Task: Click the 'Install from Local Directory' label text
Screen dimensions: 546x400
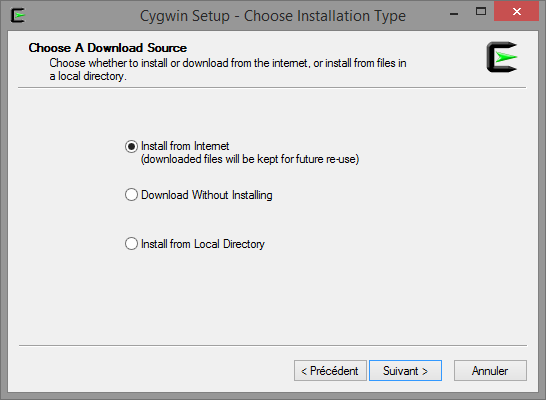Action: click(203, 244)
